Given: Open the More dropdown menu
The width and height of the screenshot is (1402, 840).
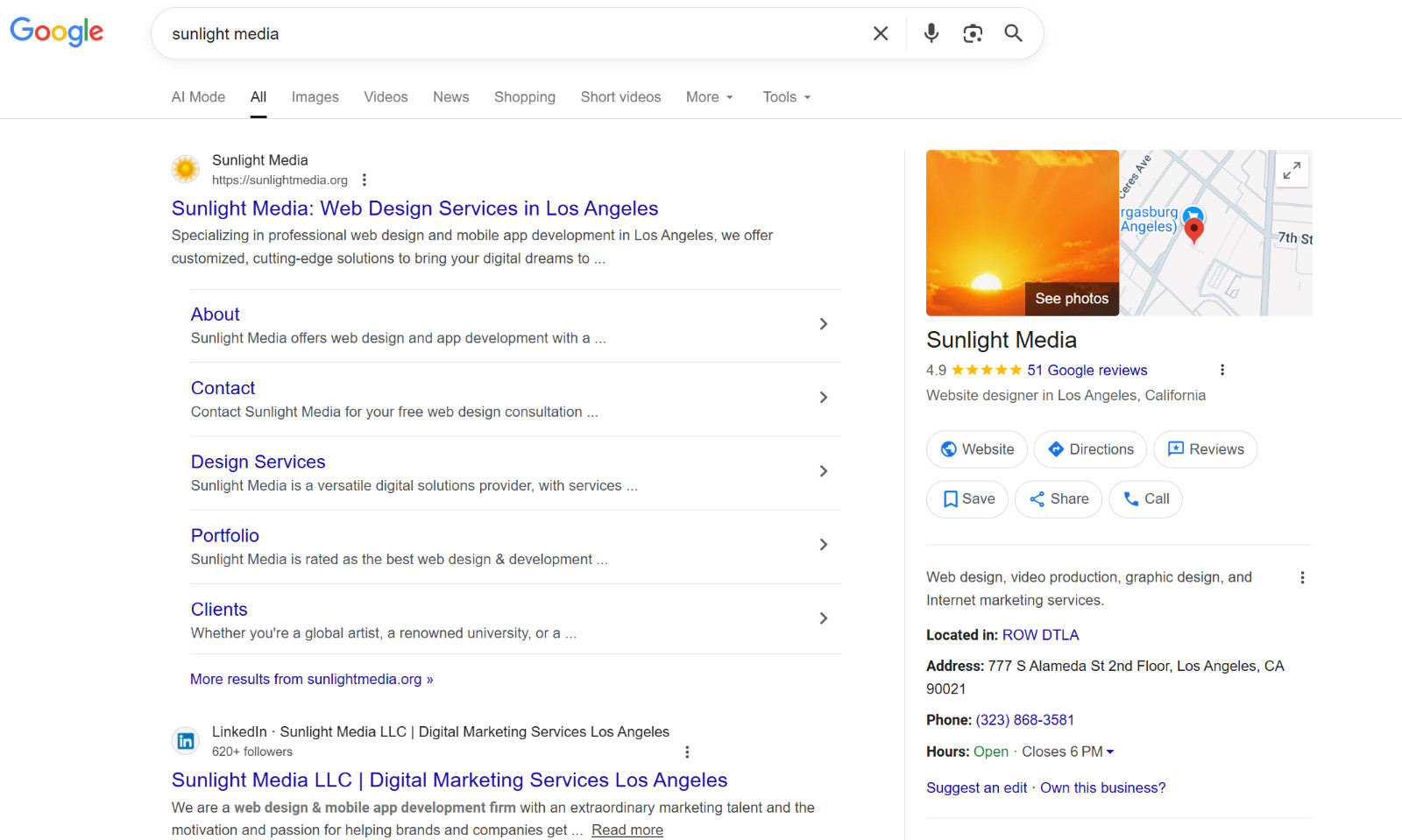Looking at the screenshot, I should coord(710,97).
